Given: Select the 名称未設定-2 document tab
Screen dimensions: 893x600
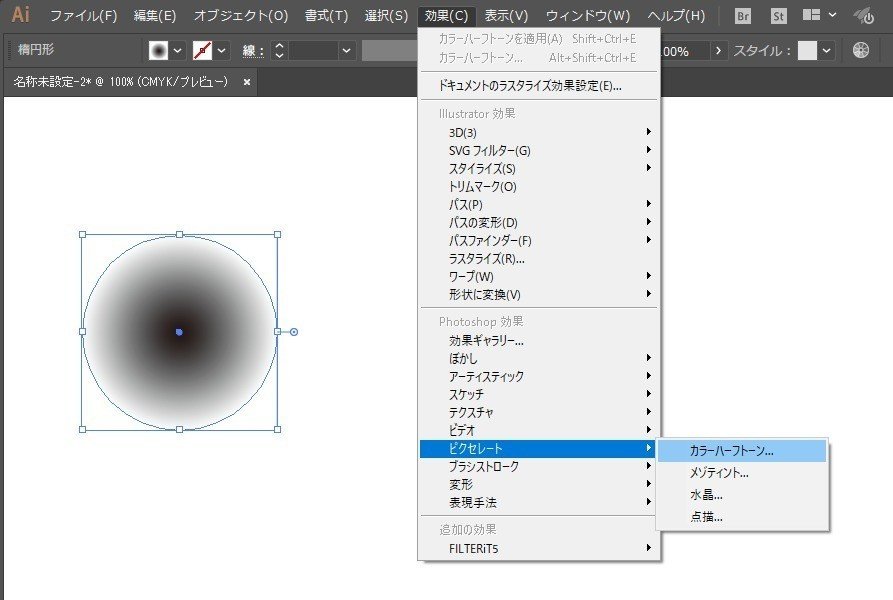Looking at the screenshot, I should (110, 82).
